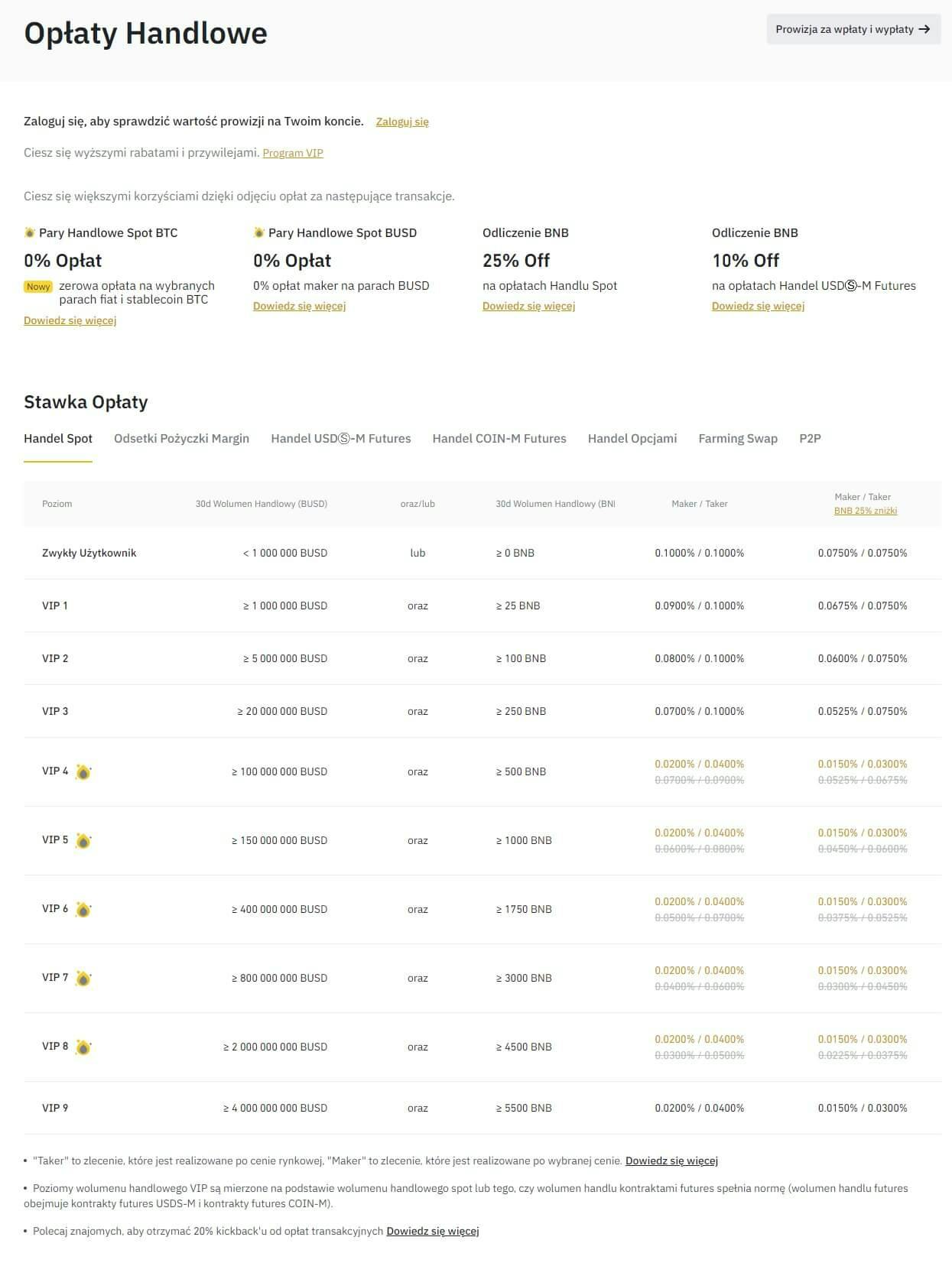Click the VIP 3 level label
This screenshot has height=1263, width=952.
coord(55,711)
